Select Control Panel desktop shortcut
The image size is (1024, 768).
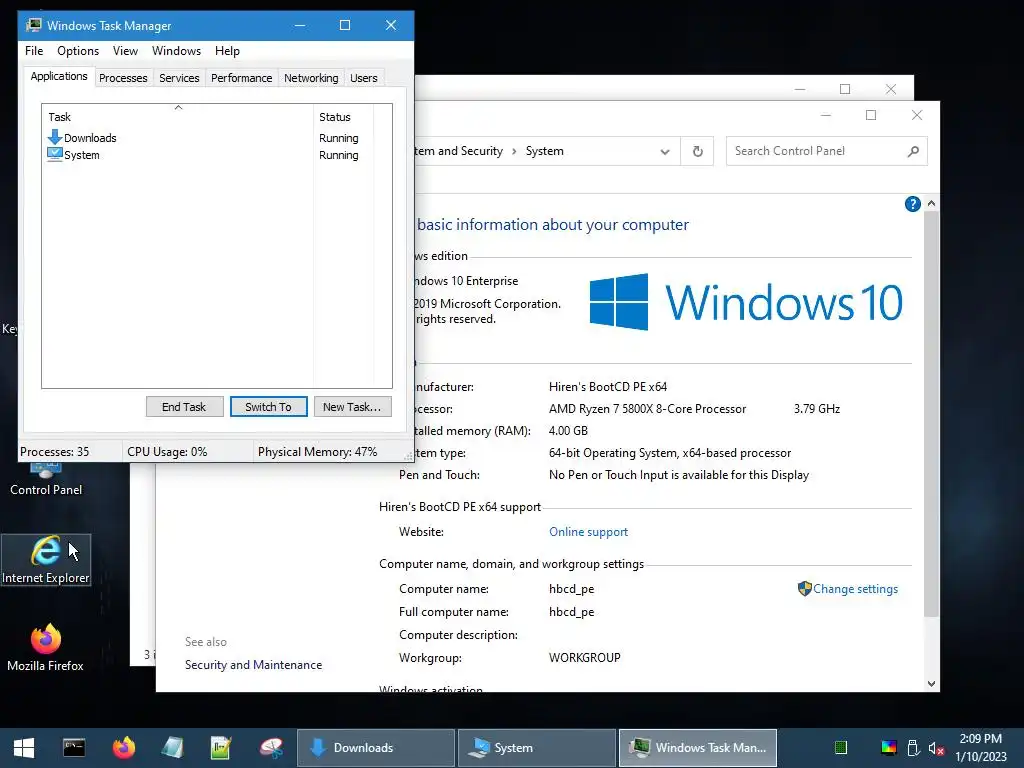tap(46, 480)
